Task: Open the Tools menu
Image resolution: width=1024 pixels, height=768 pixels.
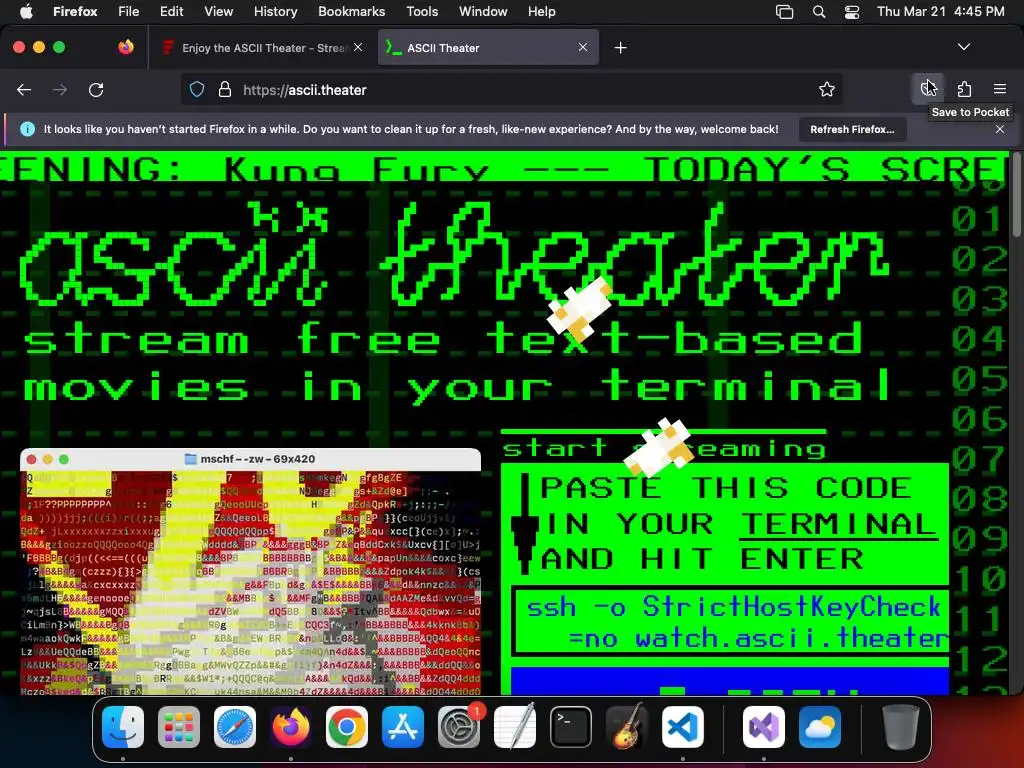Action: point(422,11)
